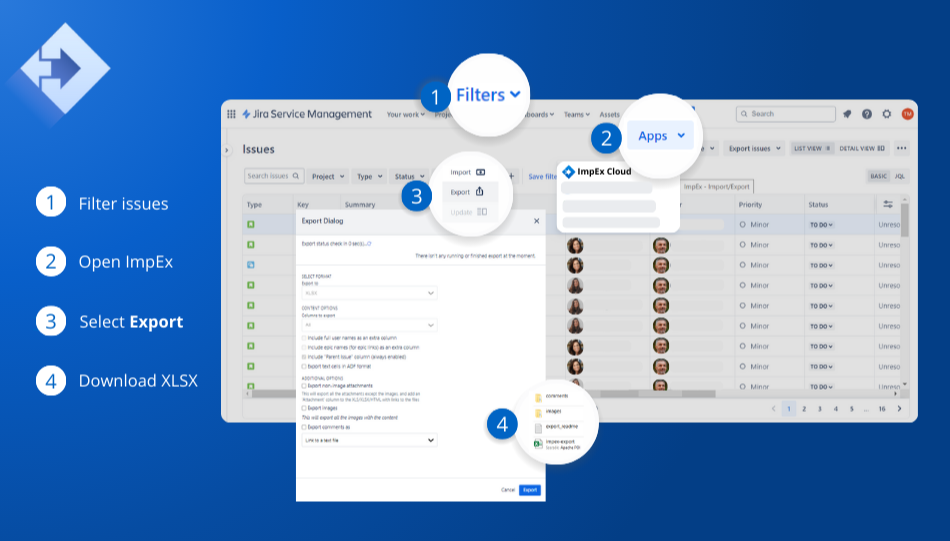Select Import from the ImpEx menu

click(x=468, y=172)
